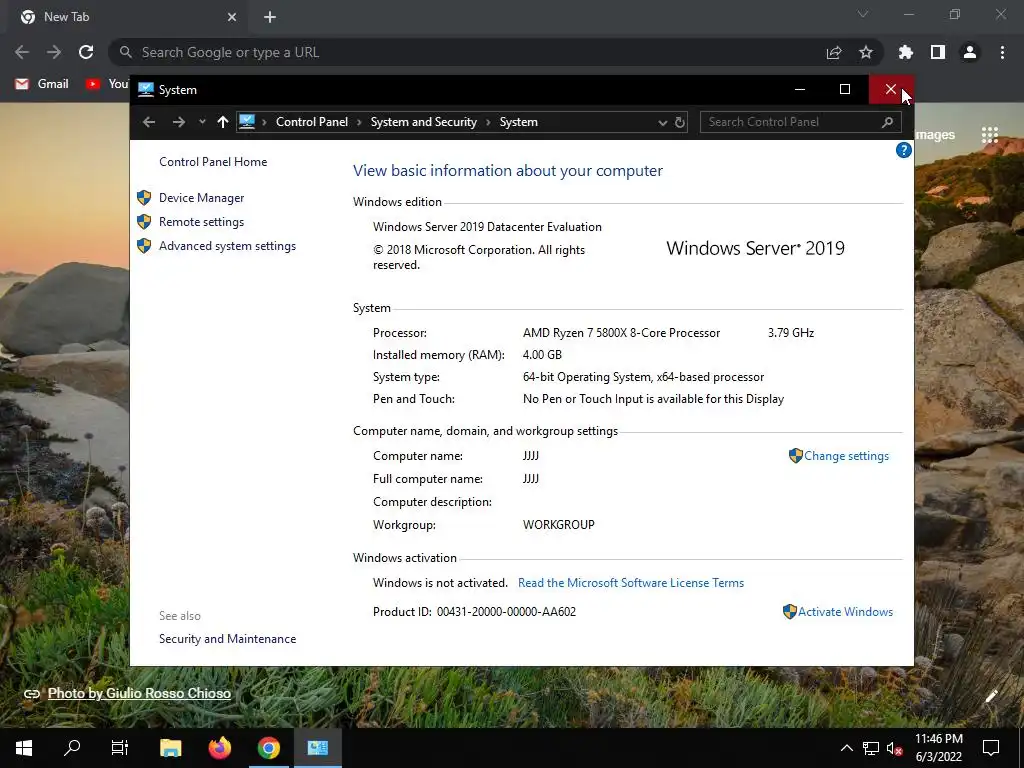Open taskbar clock and date

[938, 748]
